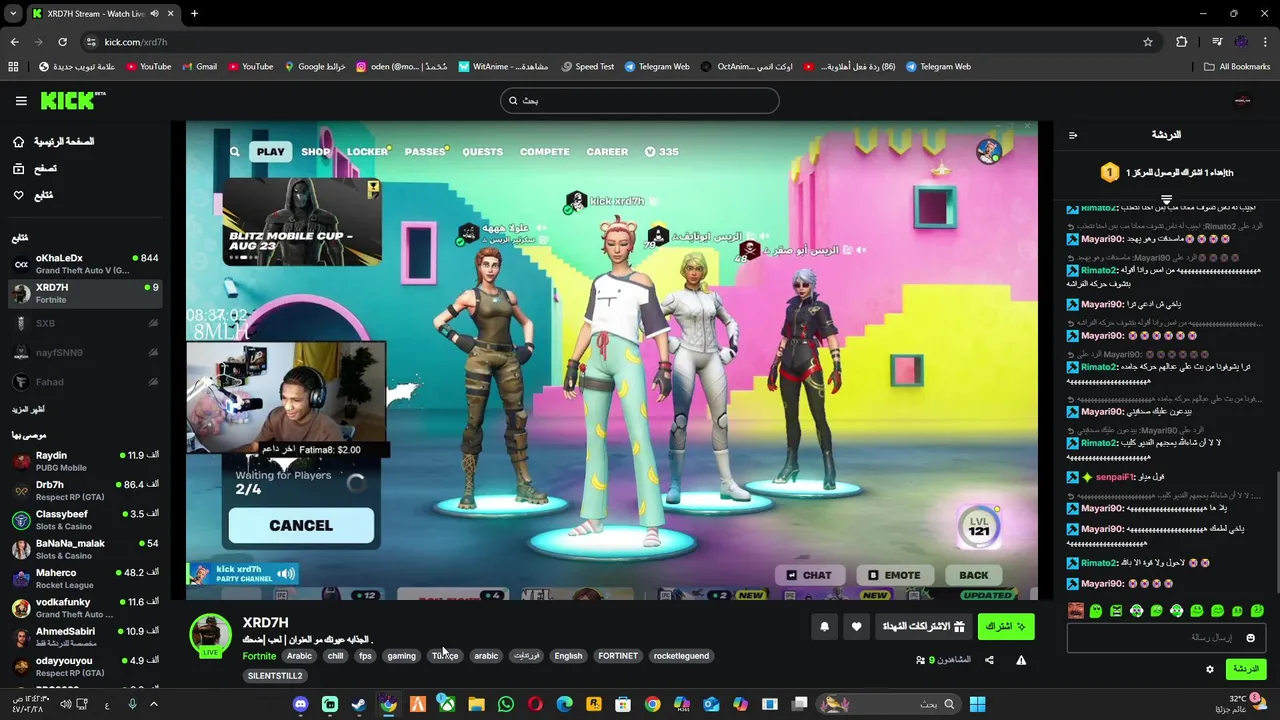Click the FORTNITE stream tag
The image size is (1280, 720).
point(618,656)
